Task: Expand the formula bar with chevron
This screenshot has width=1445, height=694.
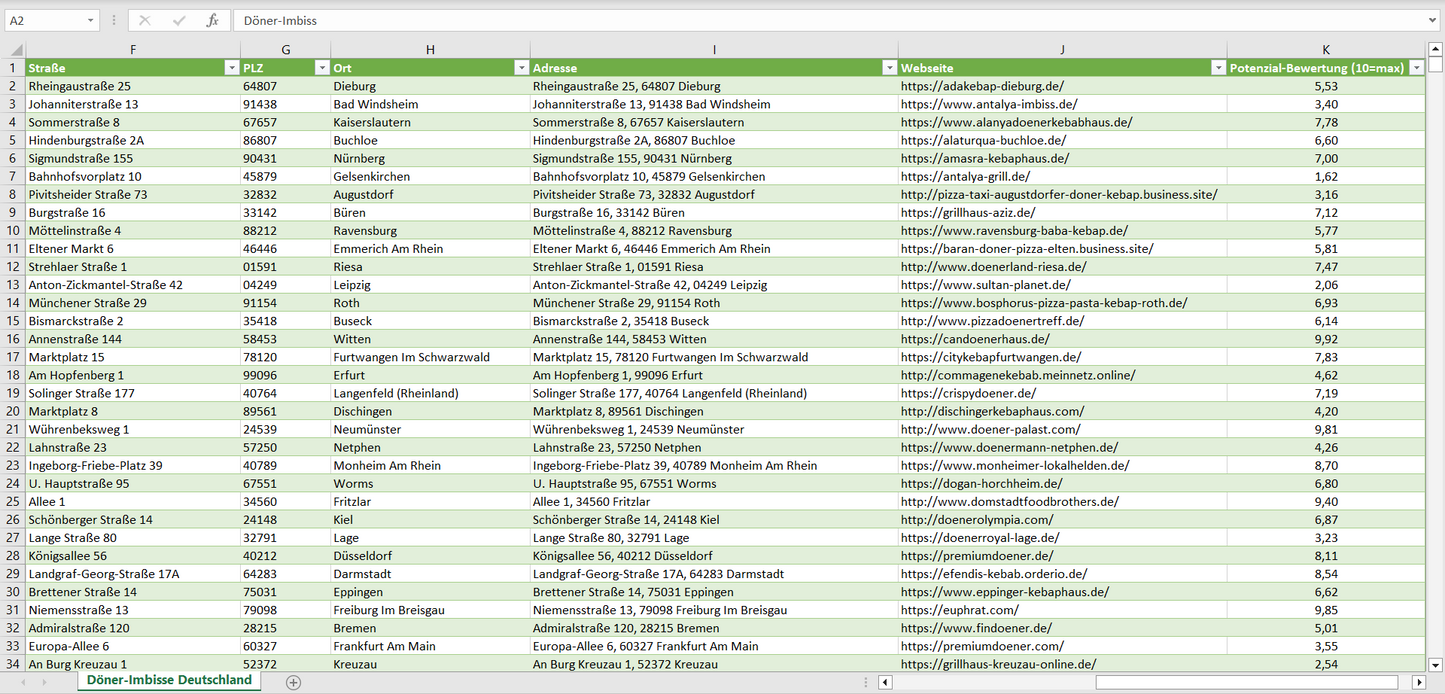Action: point(1434,20)
